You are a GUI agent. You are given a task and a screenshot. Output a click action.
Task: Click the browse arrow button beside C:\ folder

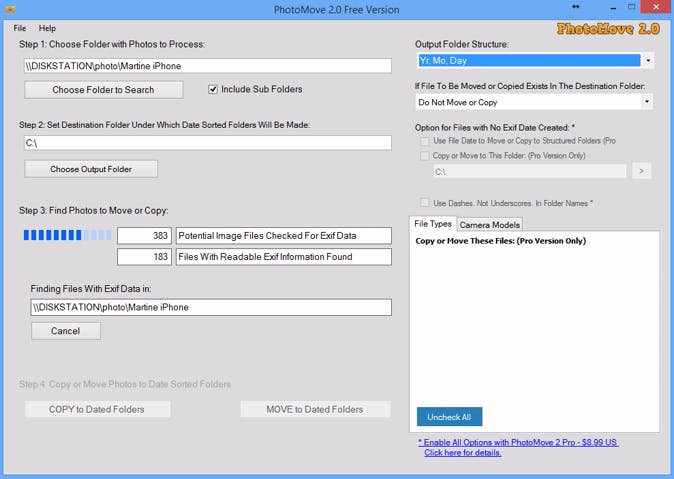pyautogui.click(x=641, y=171)
